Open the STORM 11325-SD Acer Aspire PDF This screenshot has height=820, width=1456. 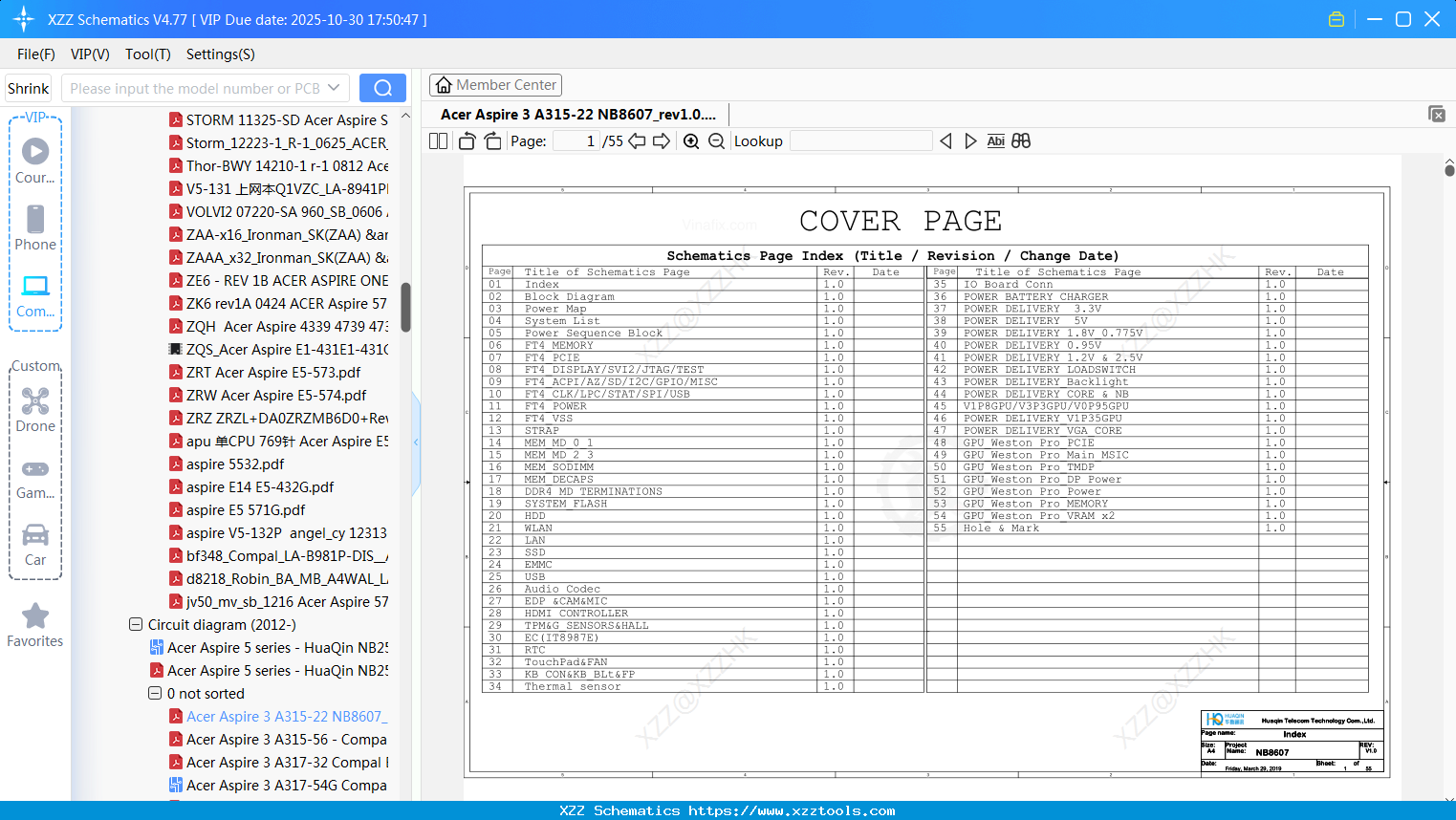(x=279, y=119)
